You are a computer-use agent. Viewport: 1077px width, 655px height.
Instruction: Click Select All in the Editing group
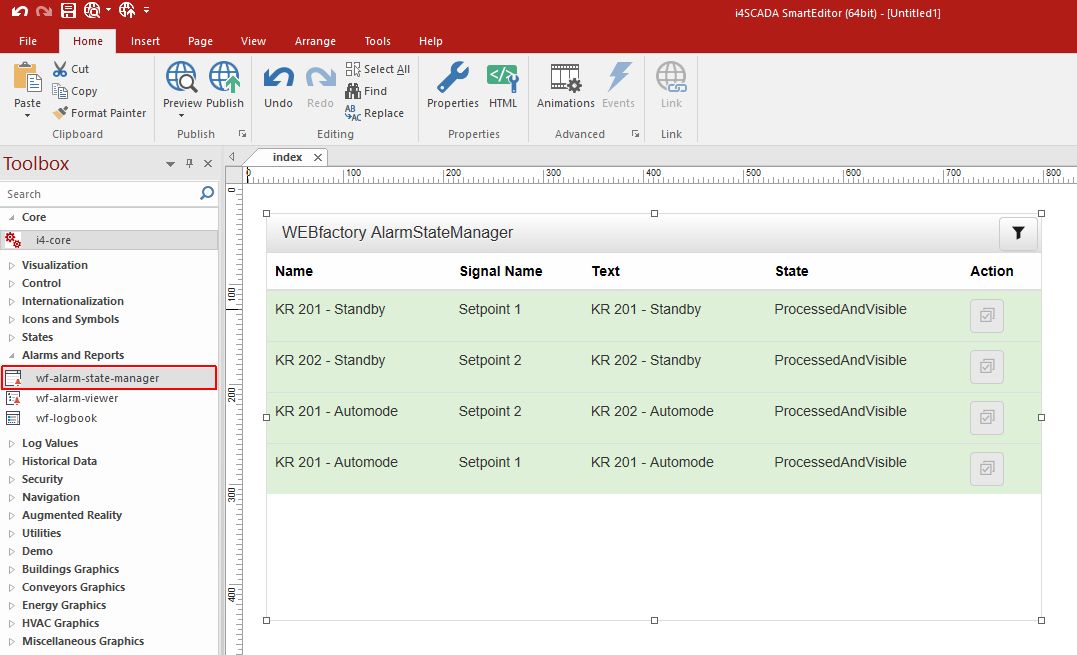(378, 69)
